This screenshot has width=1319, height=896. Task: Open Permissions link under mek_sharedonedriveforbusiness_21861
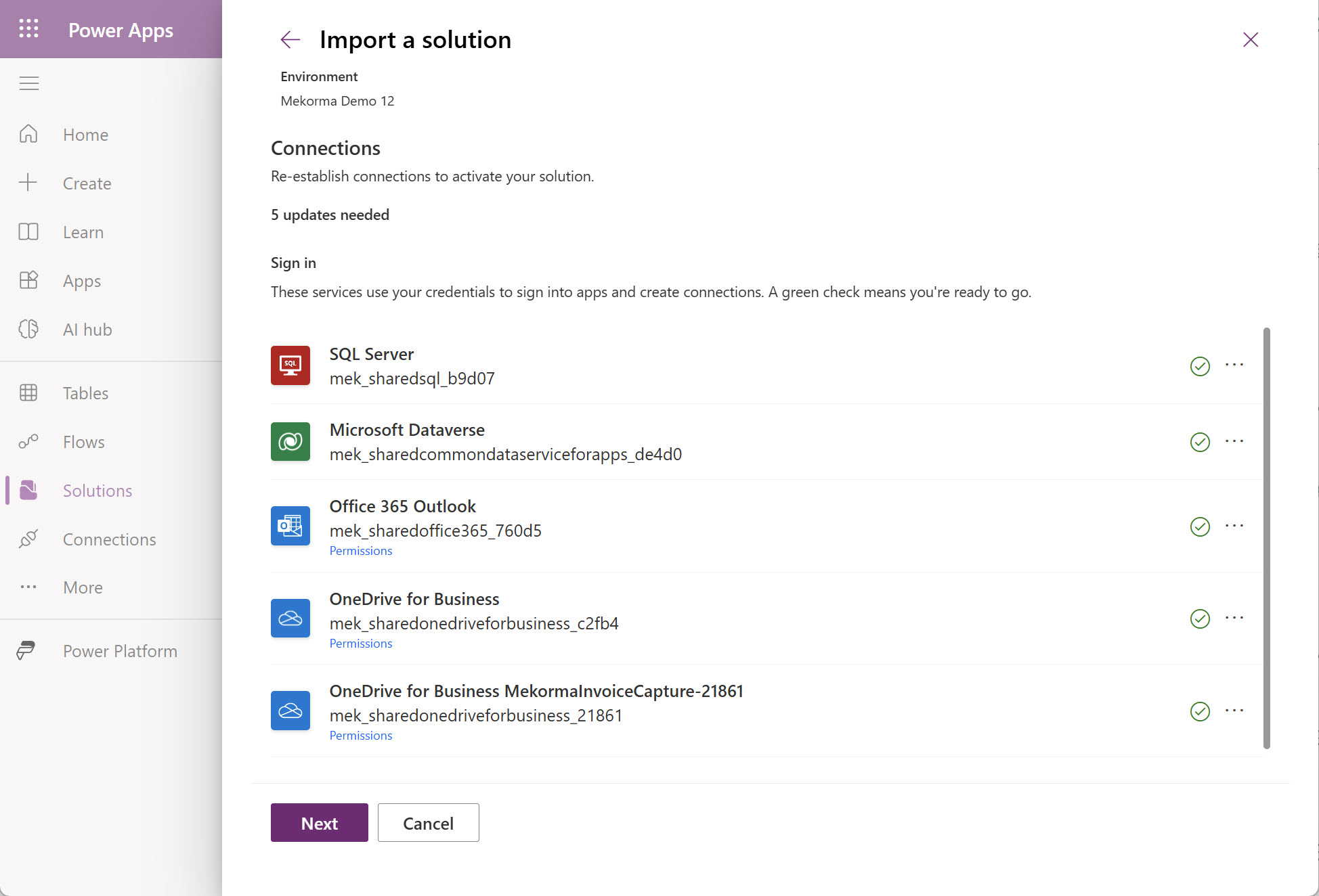(x=361, y=736)
